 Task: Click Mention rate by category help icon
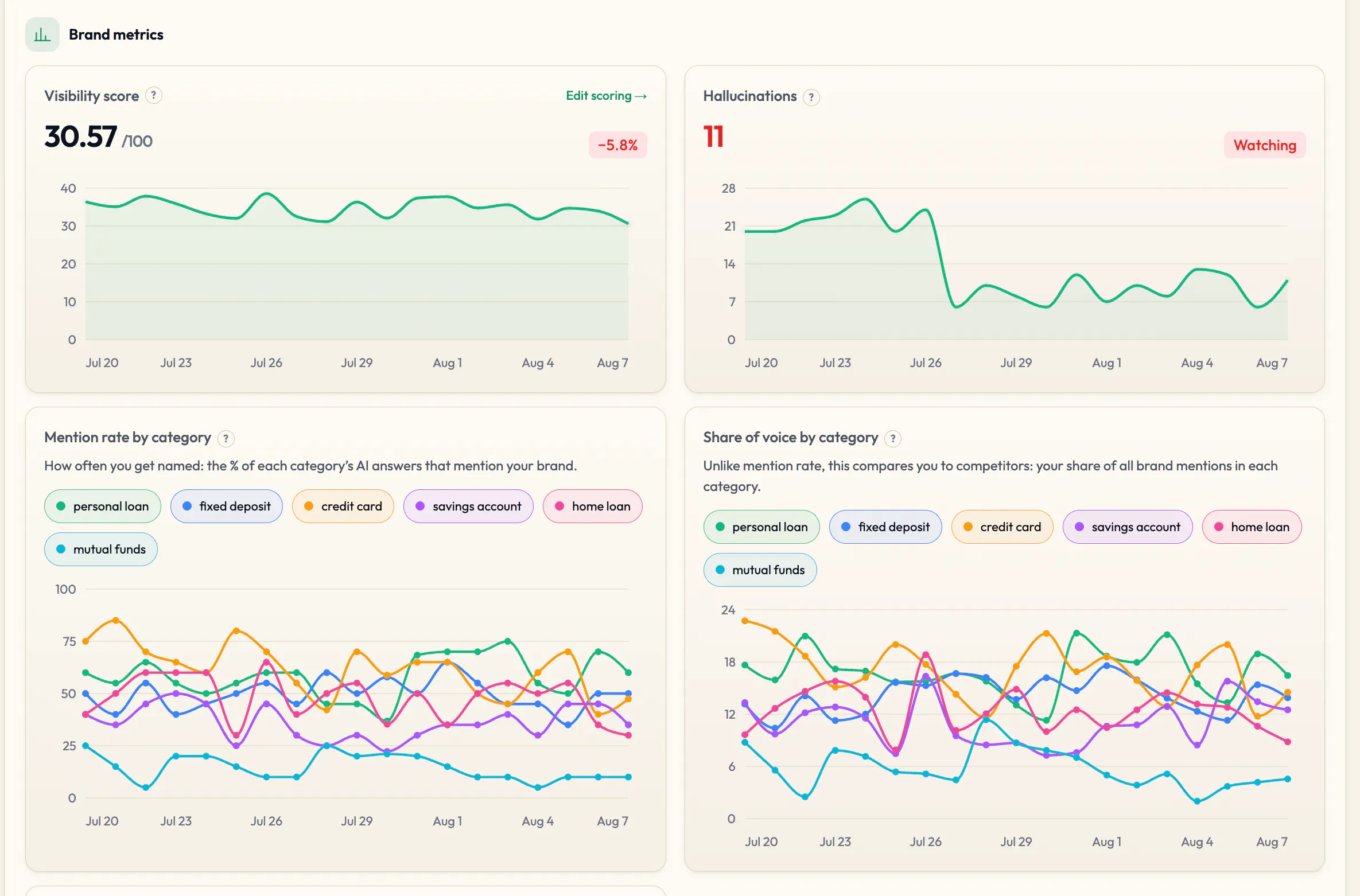pos(226,438)
